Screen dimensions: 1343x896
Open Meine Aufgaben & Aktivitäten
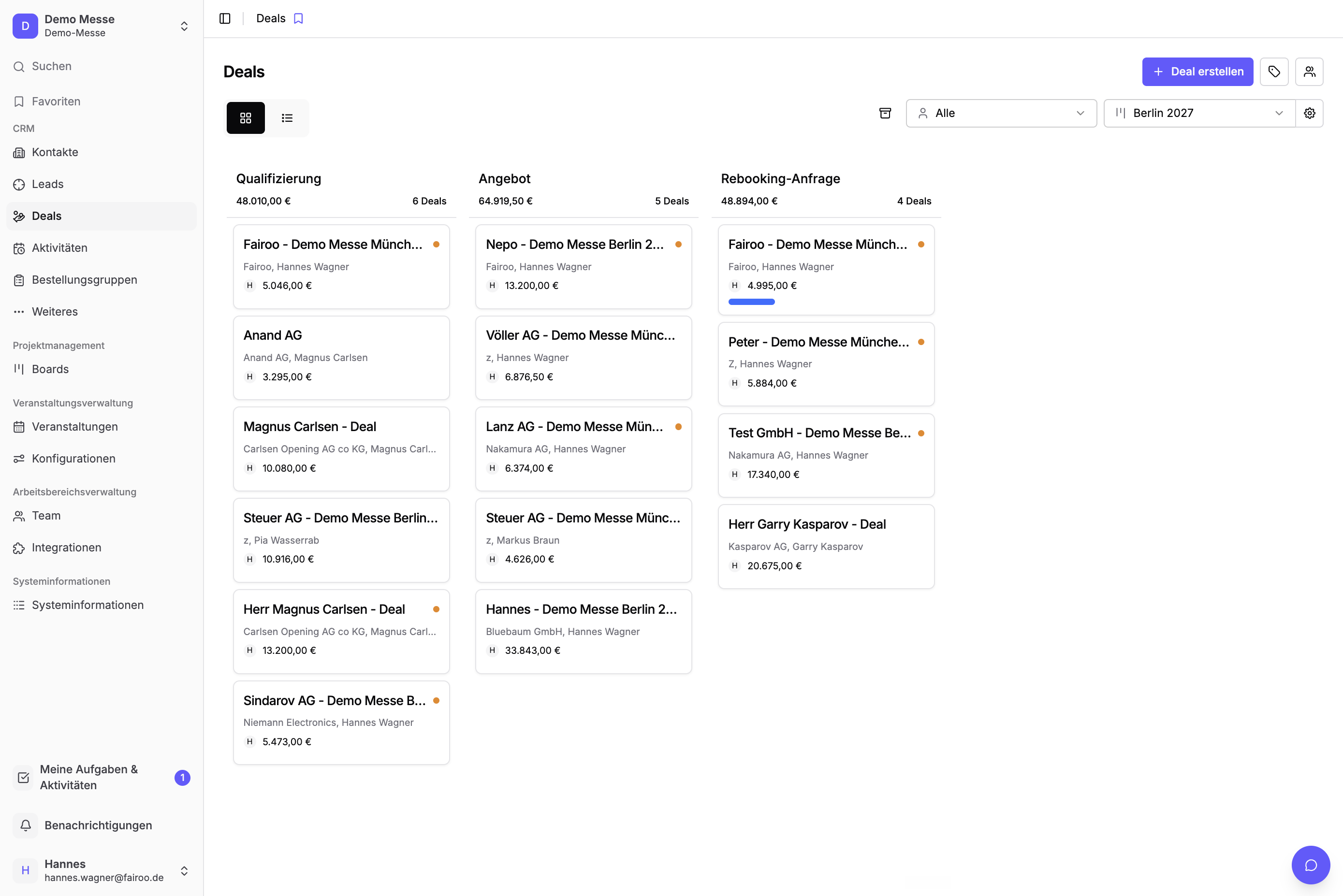point(101,777)
